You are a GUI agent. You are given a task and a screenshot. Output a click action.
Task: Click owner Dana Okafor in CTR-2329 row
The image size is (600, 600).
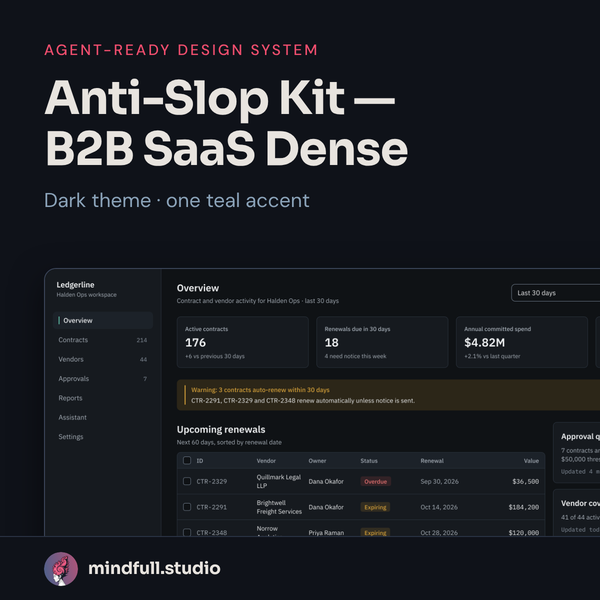click(x=326, y=481)
